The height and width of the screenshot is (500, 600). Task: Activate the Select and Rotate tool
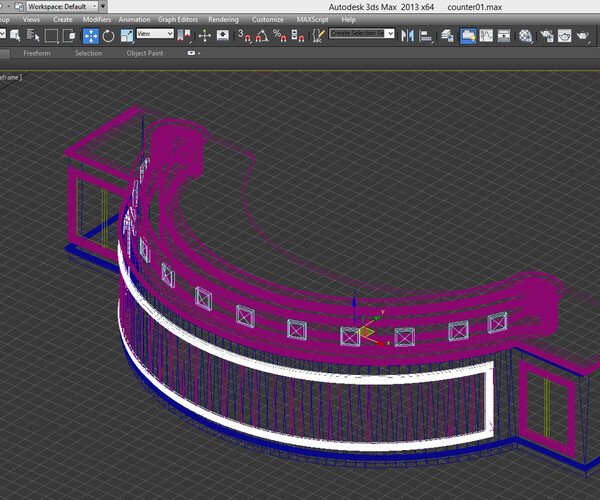point(107,35)
